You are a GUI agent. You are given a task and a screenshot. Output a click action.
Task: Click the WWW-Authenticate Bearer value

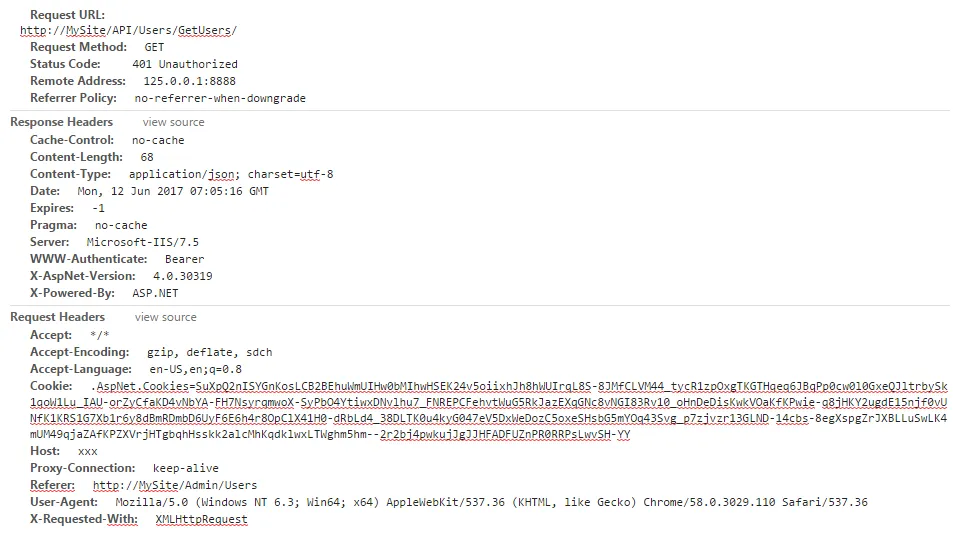coord(184,259)
